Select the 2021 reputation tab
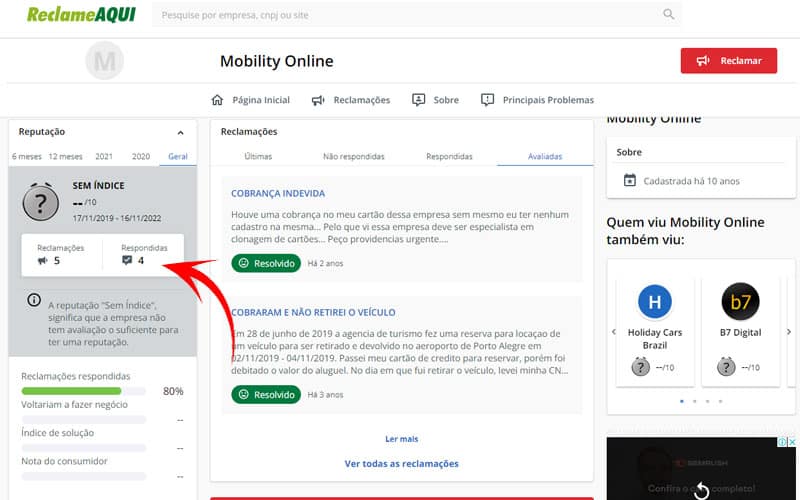Viewport: 800px width, 500px height. coord(104,157)
